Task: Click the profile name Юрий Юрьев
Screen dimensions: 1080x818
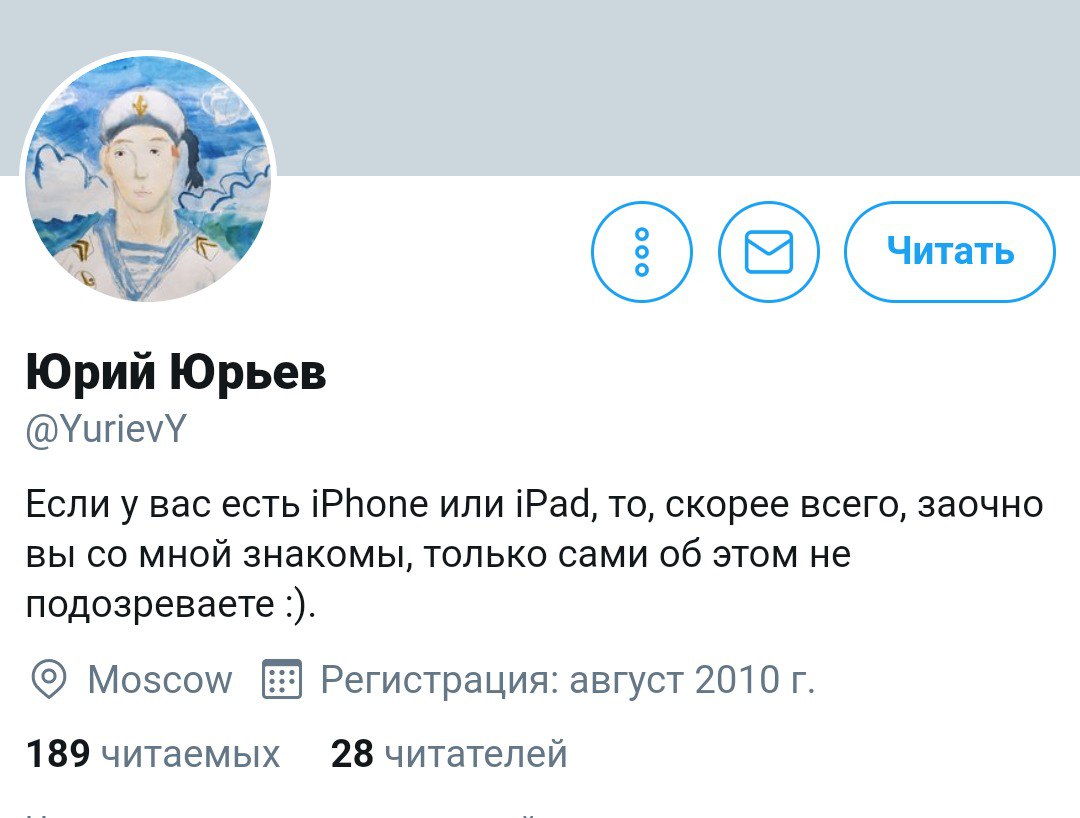Action: pos(176,372)
